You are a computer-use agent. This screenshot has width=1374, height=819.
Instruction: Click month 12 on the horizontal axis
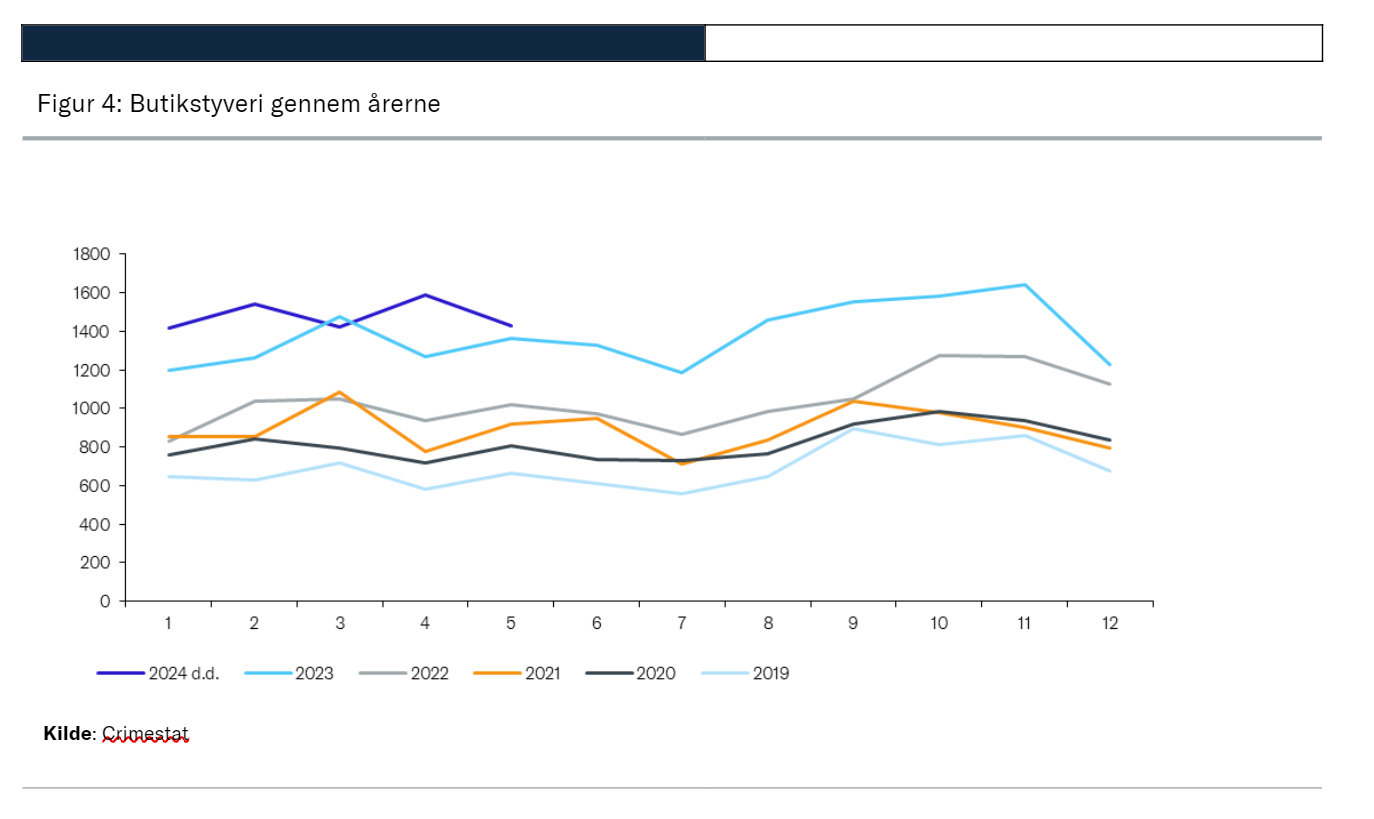(x=1110, y=622)
